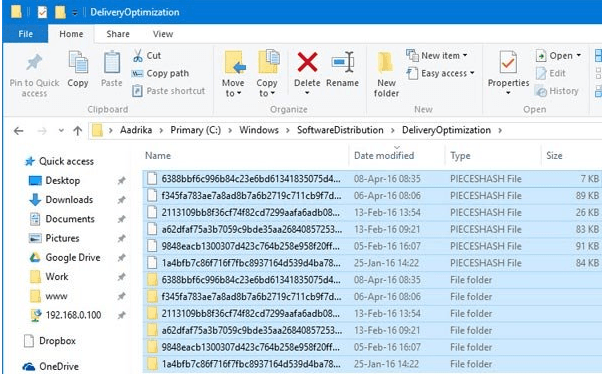
Task: Select the Quick access heading
Action: [60, 161]
